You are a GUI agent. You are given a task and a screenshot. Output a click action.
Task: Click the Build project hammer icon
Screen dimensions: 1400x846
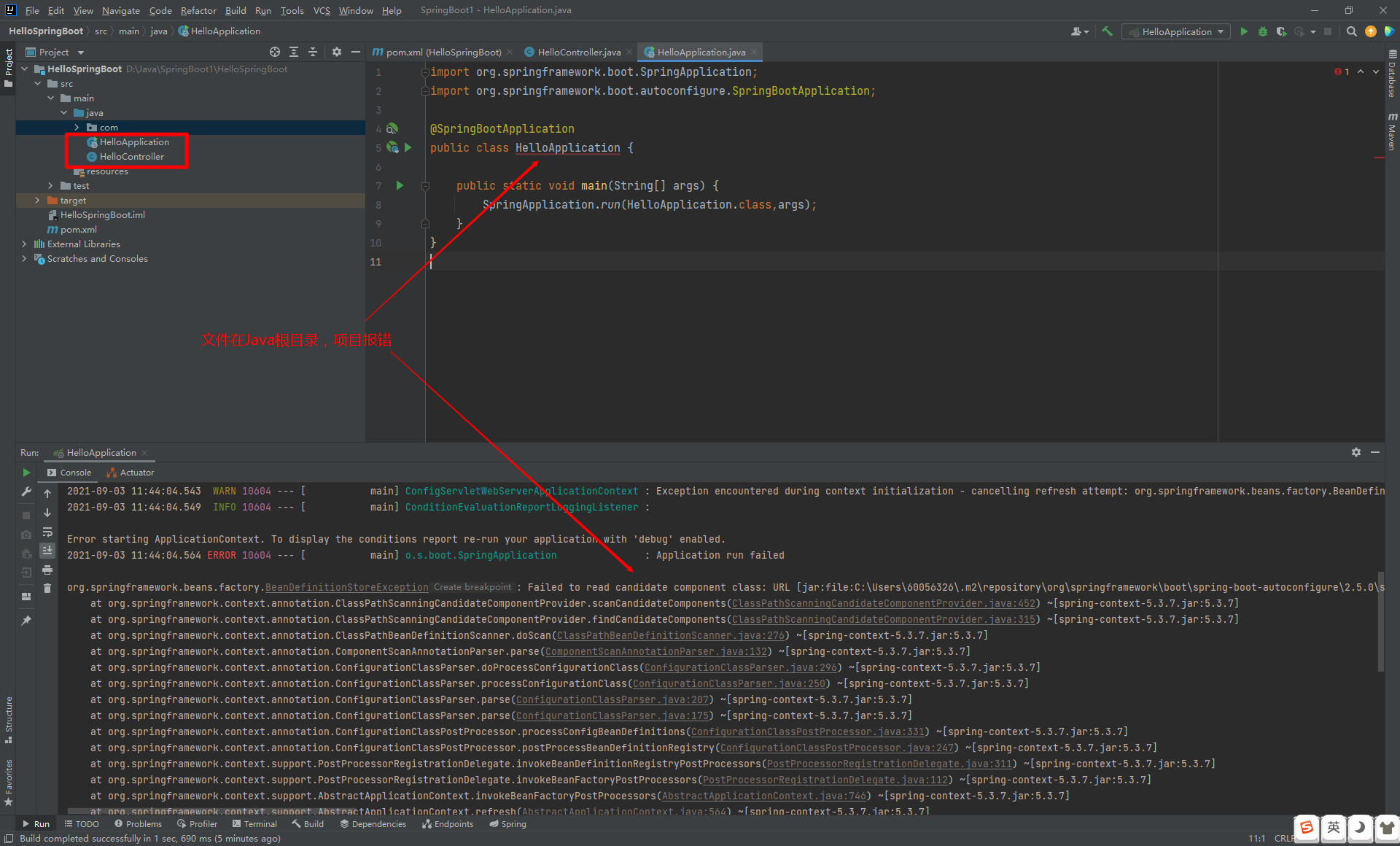1107,31
